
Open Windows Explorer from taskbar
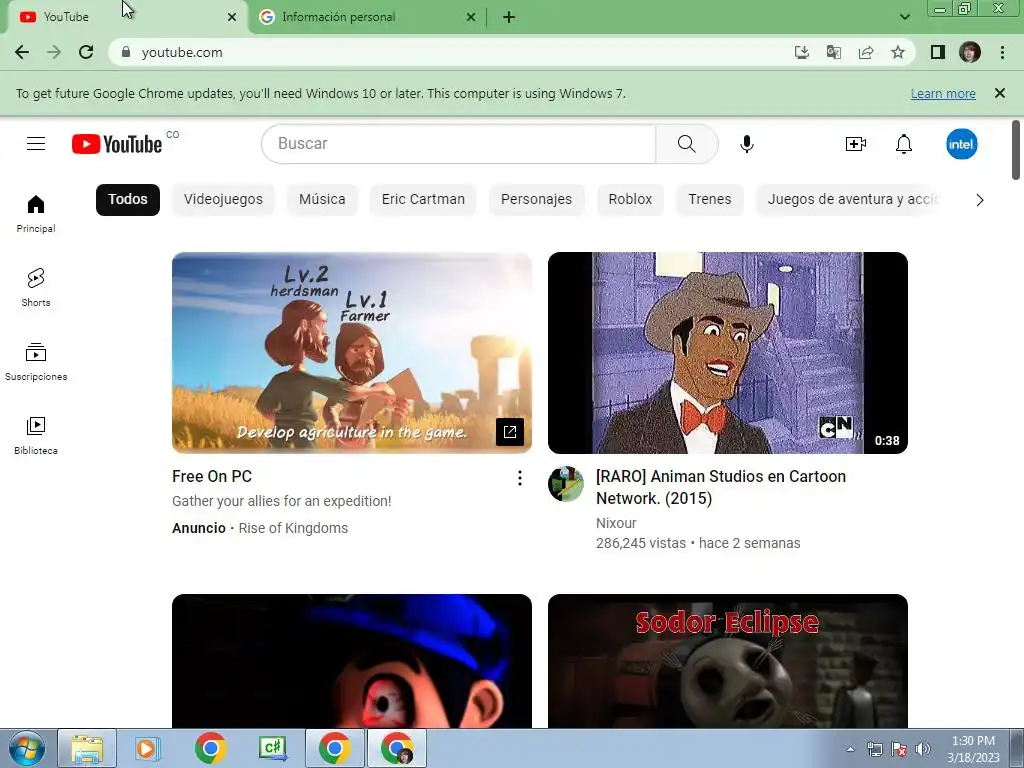click(87, 748)
